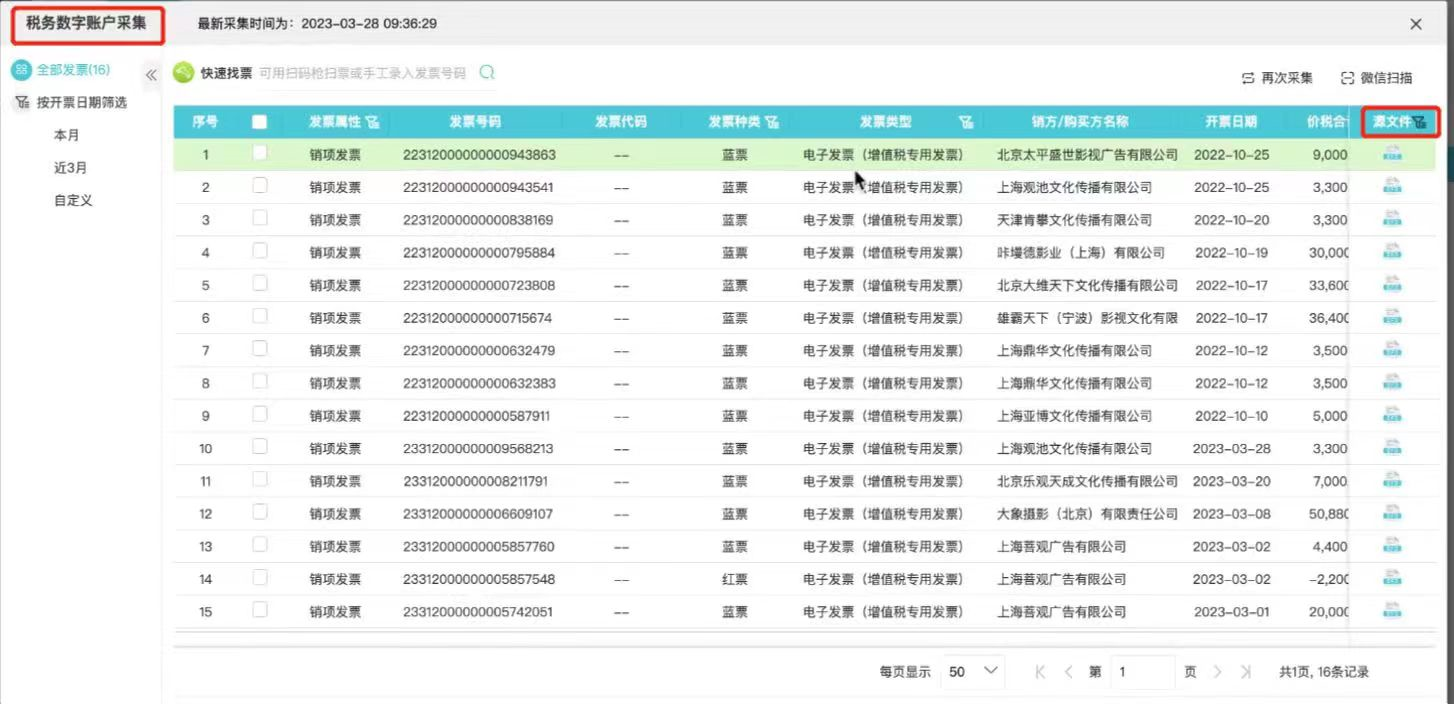The height and width of the screenshot is (704, 1454).
Task: Collapse the left sidebar with double-chevron icon
Action: pos(151,75)
